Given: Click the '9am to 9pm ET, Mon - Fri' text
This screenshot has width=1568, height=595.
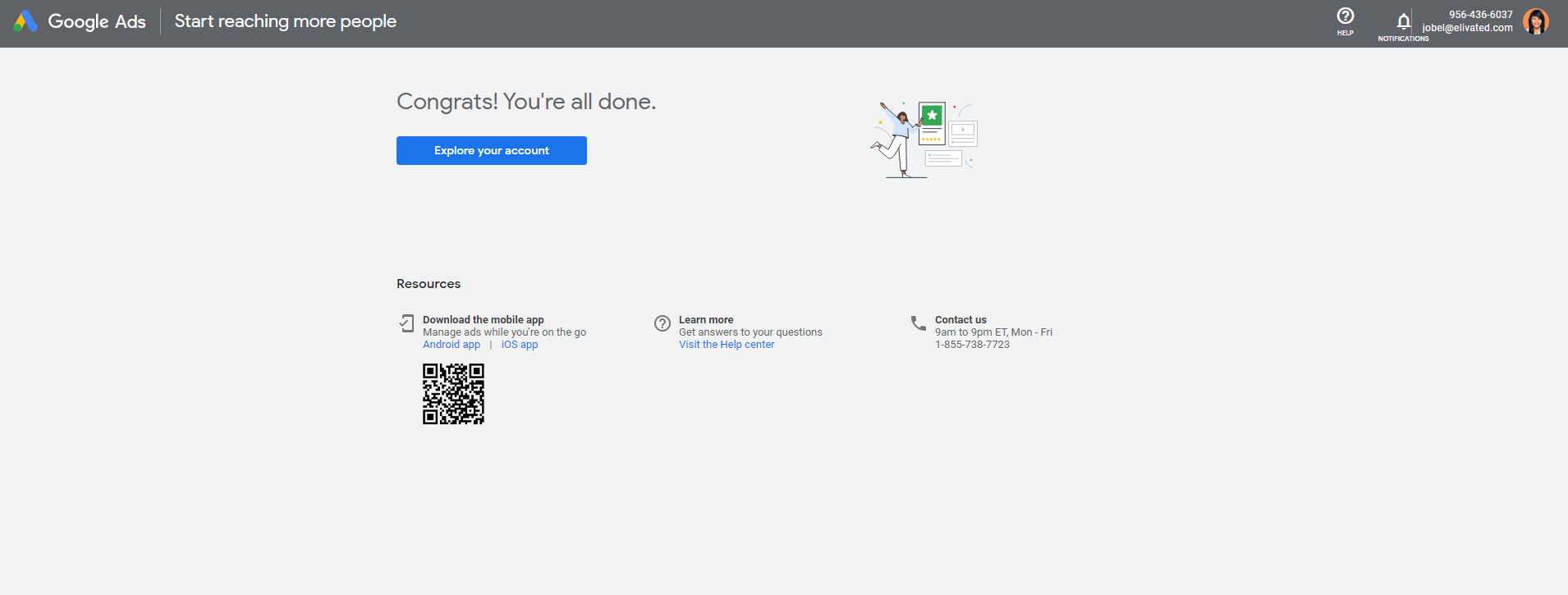Looking at the screenshot, I should pyautogui.click(x=993, y=332).
